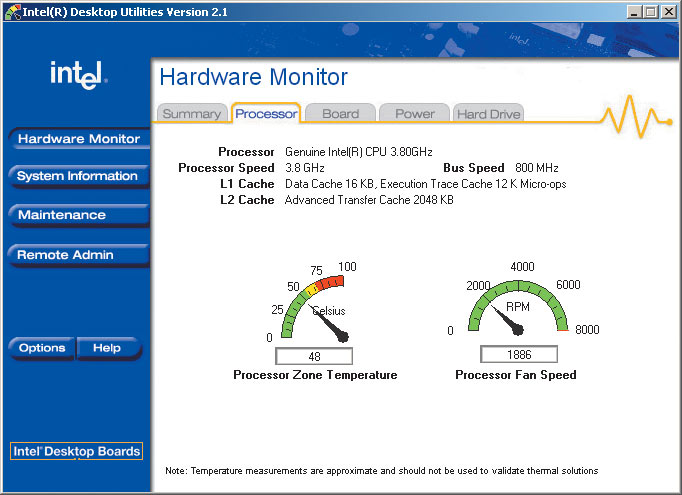The width and height of the screenshot is (682, 495).
Task: Open the Power tab
Action: pyautogui.click(x=415, y=114)
